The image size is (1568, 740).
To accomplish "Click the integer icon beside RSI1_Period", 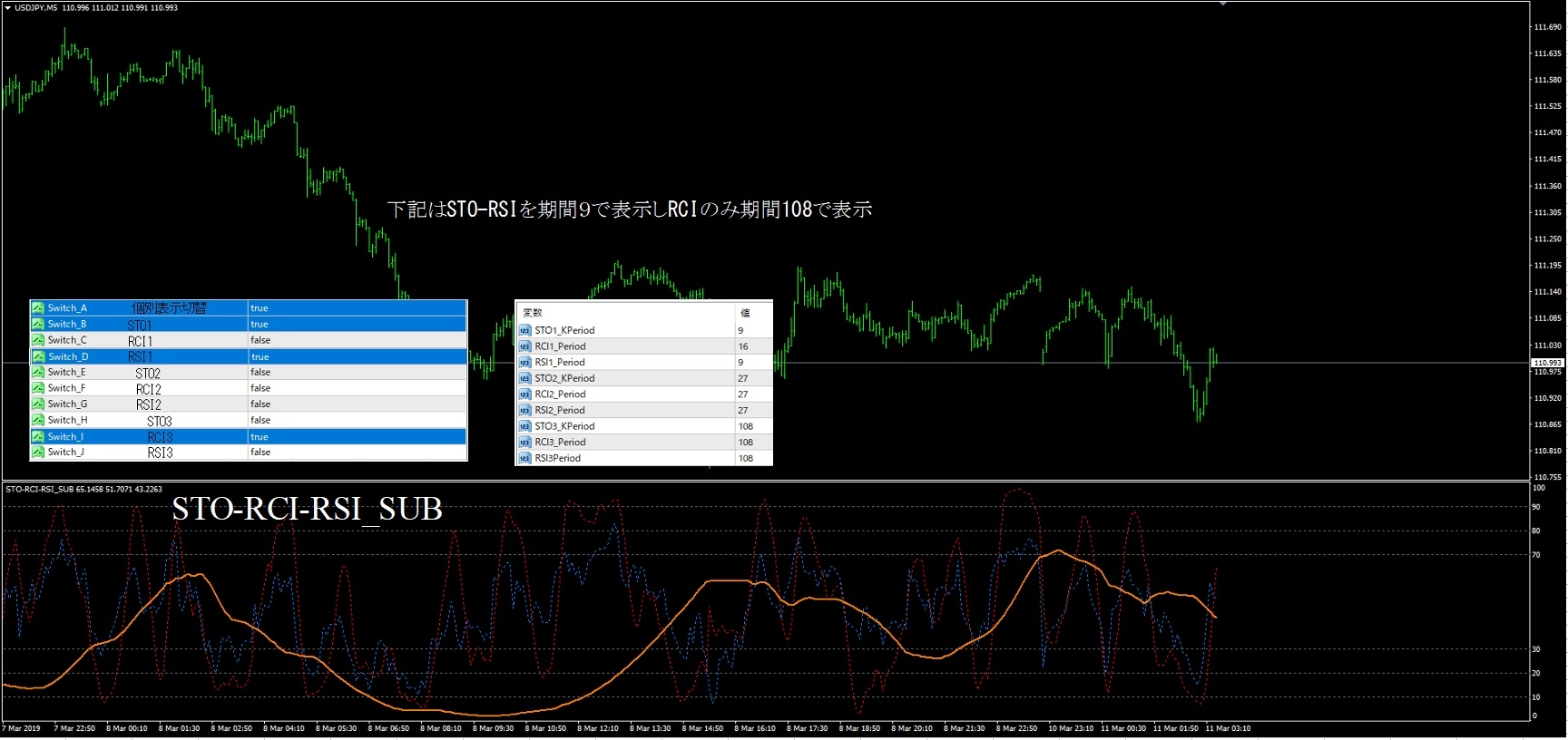I will [x=524, y=362].
